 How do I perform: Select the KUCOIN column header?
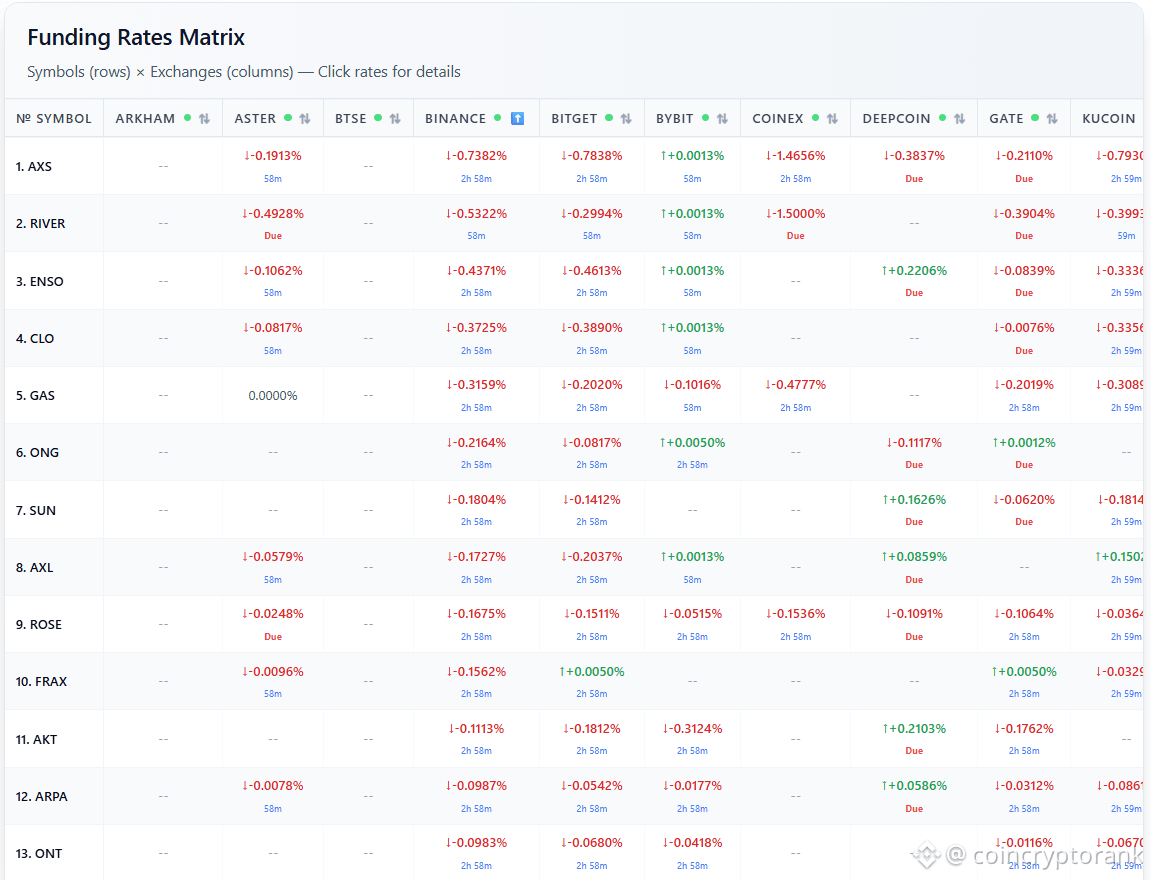pyautogui.click(x=1108, y=118)
